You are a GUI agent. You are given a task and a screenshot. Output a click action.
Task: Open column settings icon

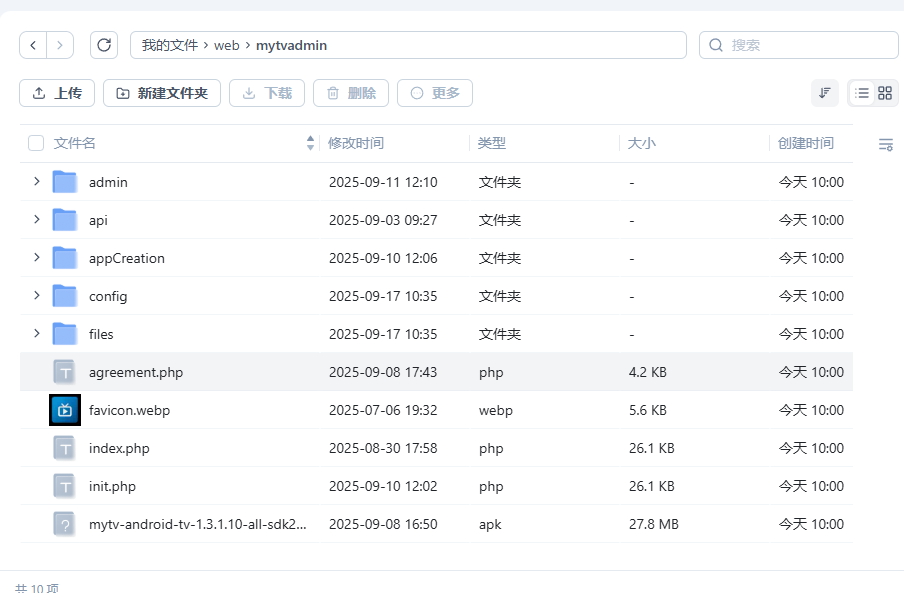coord(885,145)
